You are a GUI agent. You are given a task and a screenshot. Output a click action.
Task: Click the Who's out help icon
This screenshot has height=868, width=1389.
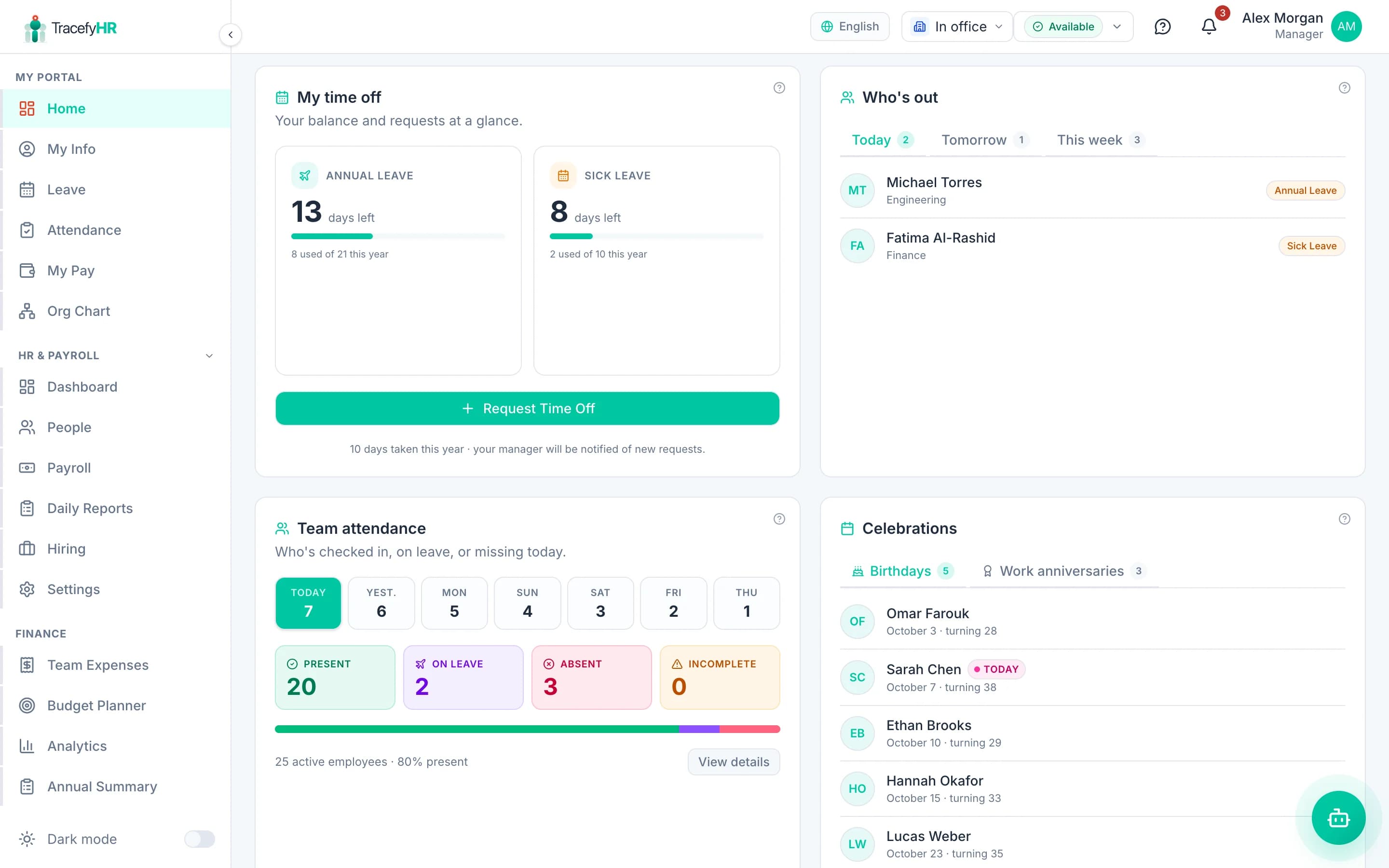[x=1344, y=88]
